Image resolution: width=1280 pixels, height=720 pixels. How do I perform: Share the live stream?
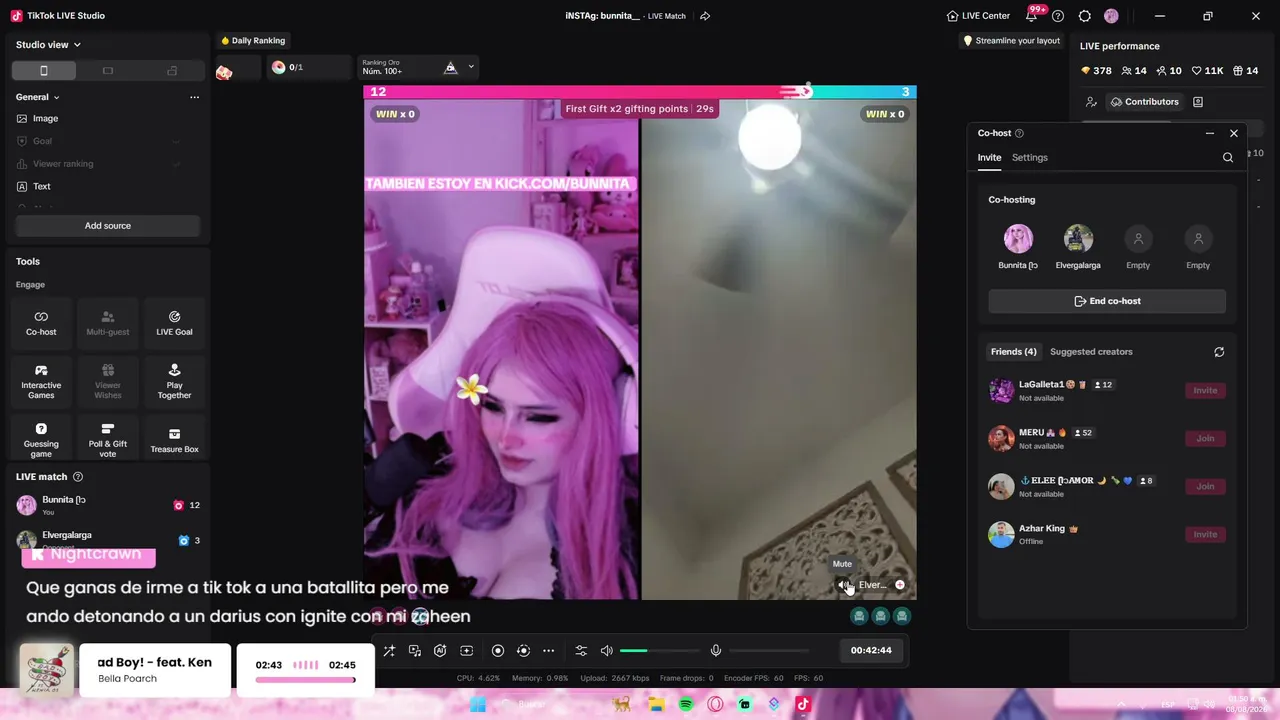705,16
